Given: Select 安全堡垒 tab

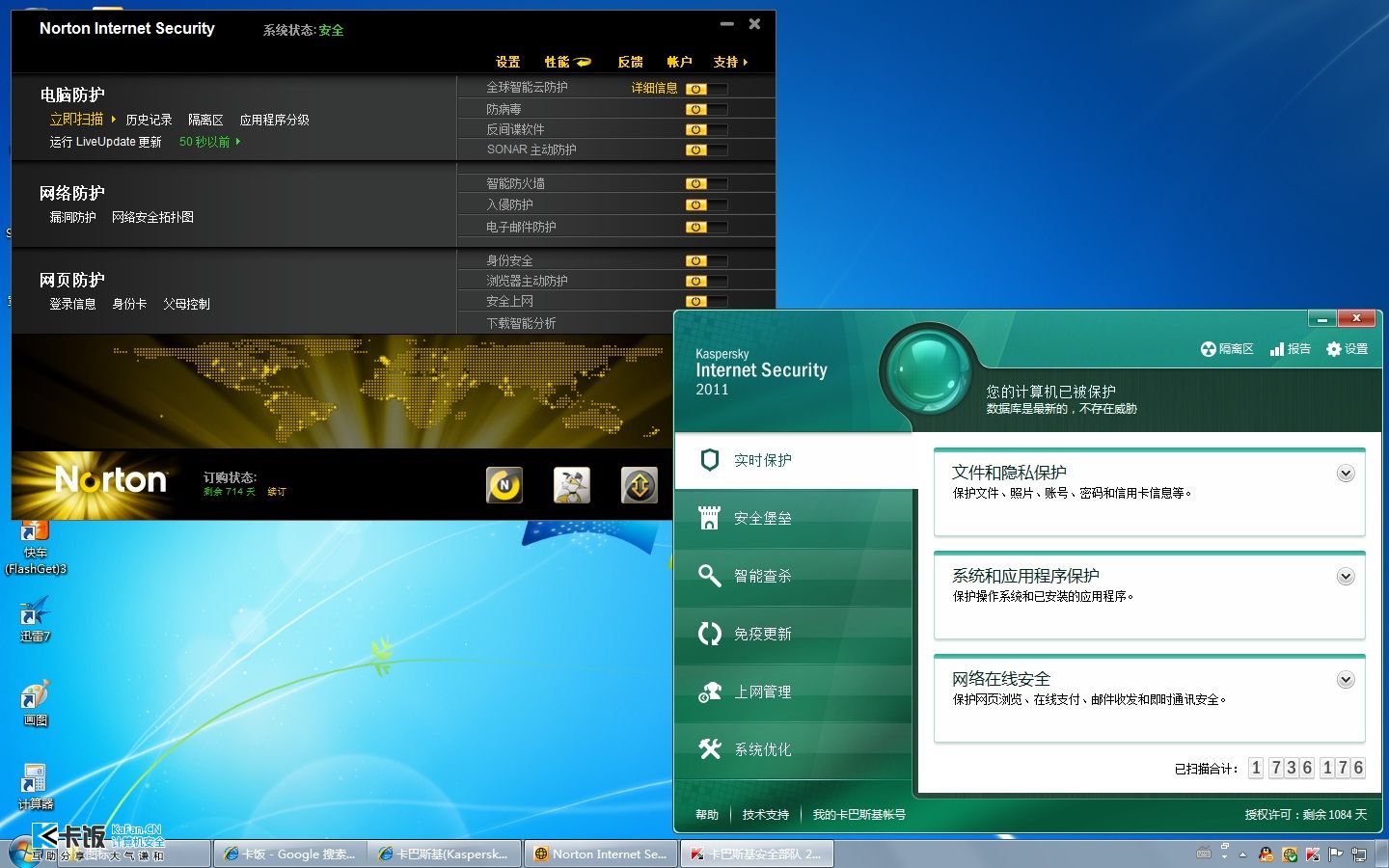Looking at the screenshot, I should click(793, 518).
